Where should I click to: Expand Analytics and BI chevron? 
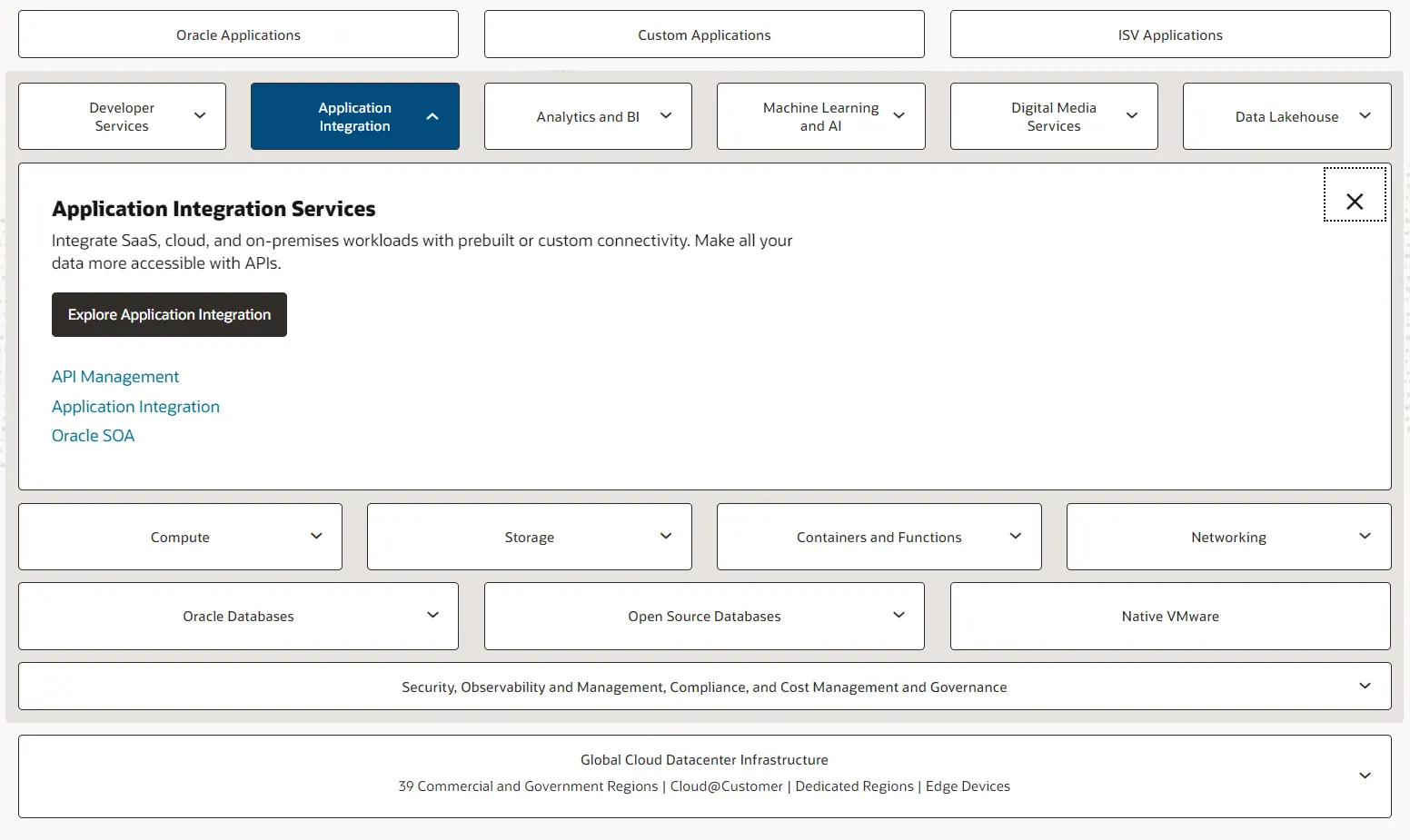666,116
